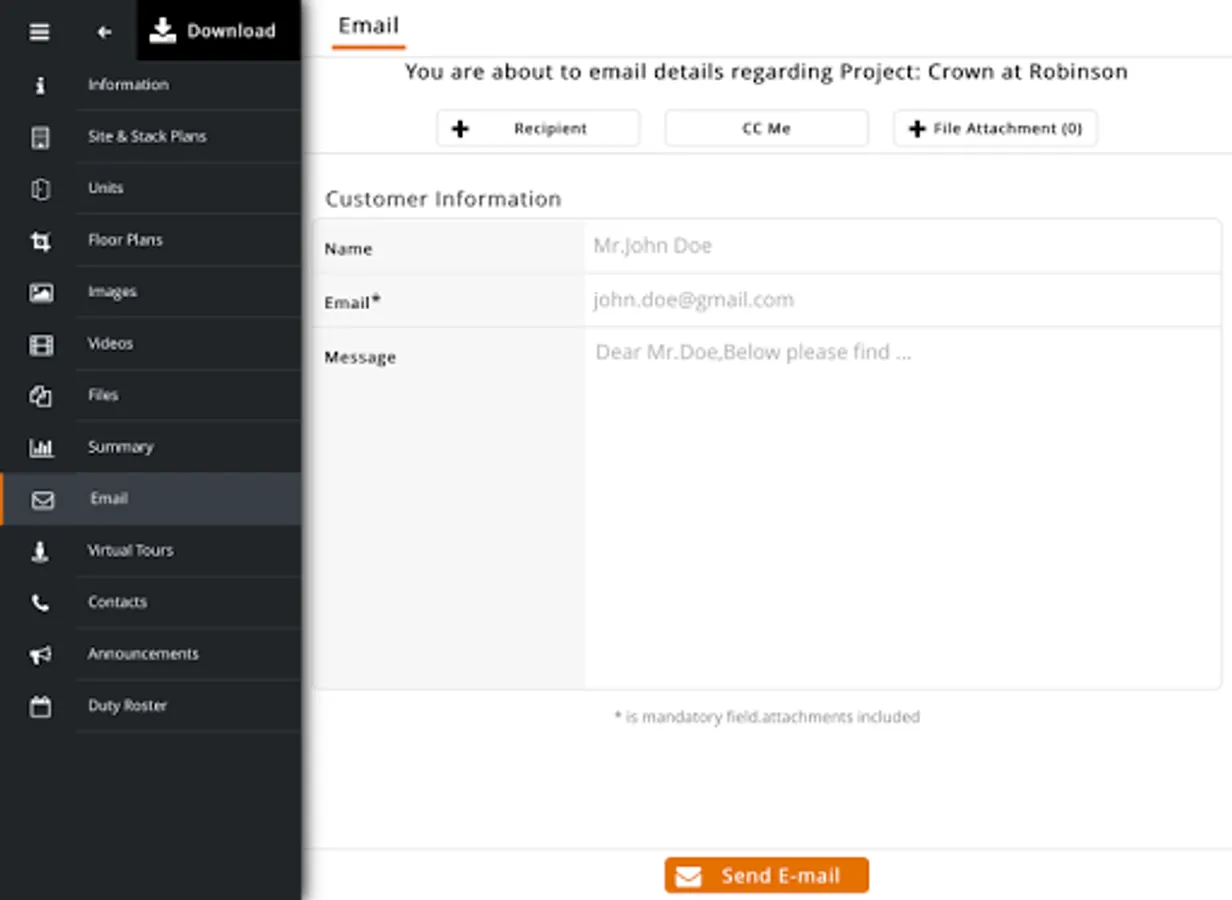This screenshot has width=1232, height=900.
Task: Open the Announcements megaphone icon
Action: pos(40,654)
